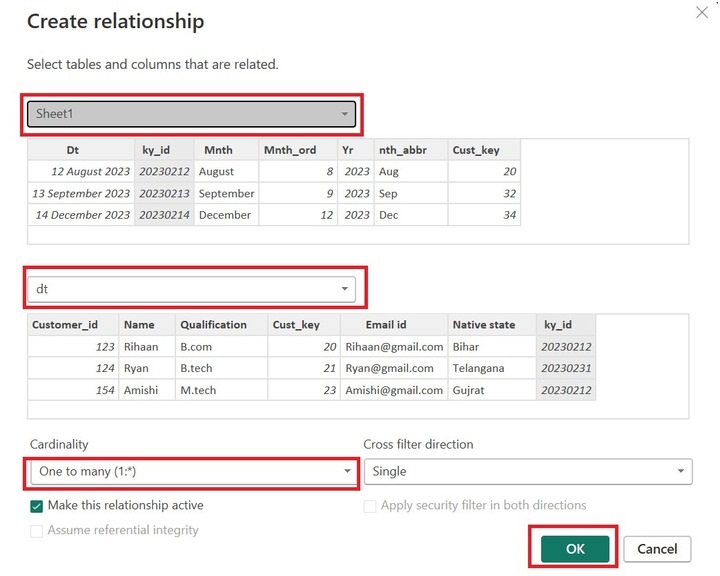Select the Customer_id column in dt table

[x=65, y=325]
